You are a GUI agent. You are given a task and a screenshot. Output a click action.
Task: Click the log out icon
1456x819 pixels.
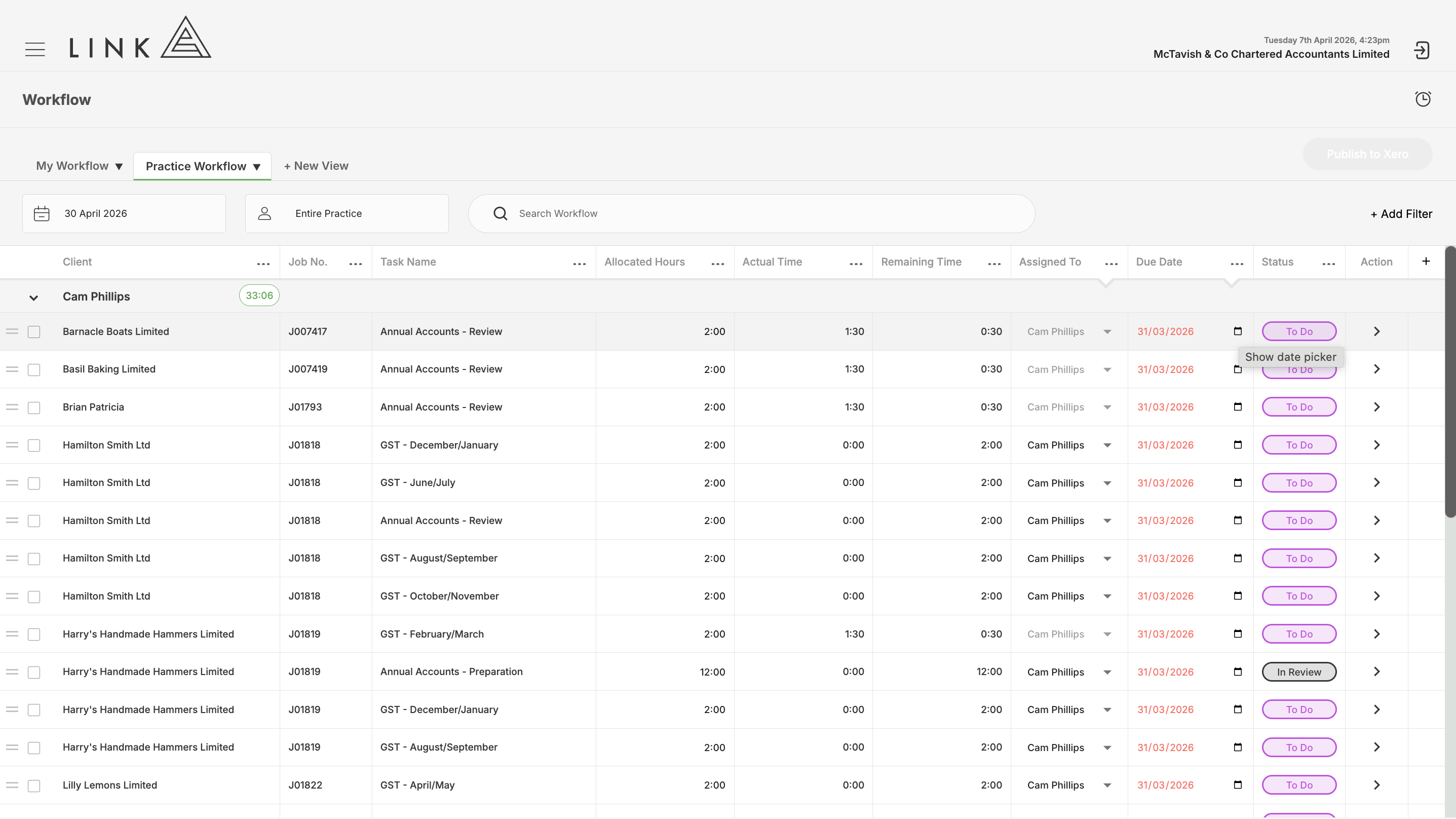(1422, 50)
